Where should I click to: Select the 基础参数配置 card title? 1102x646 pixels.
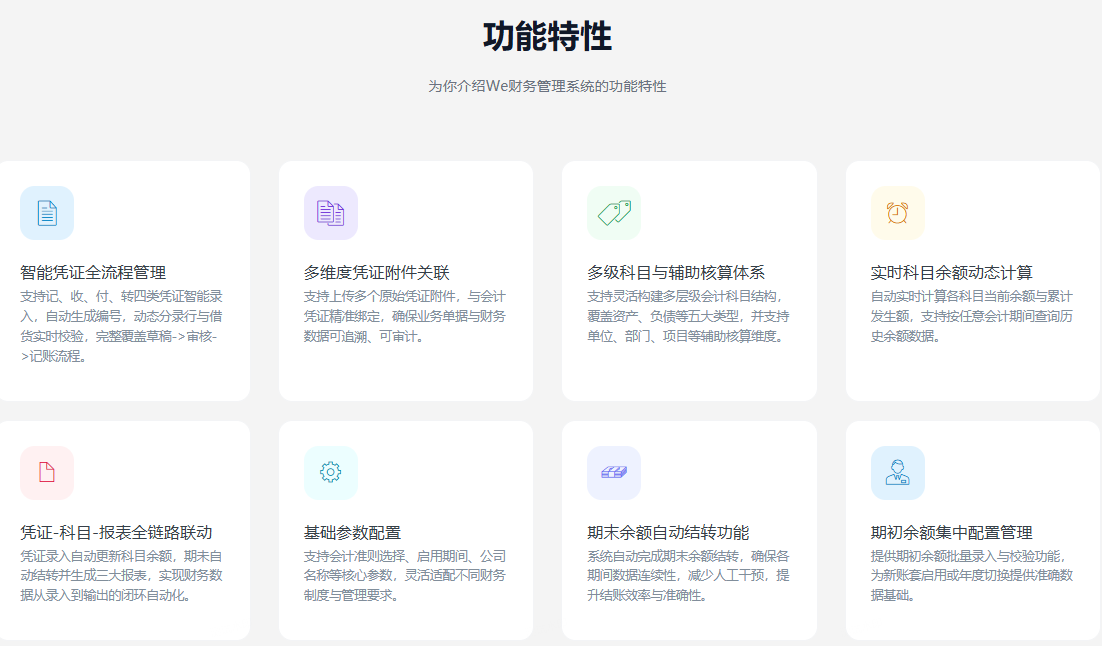click(x=352, y=532)
